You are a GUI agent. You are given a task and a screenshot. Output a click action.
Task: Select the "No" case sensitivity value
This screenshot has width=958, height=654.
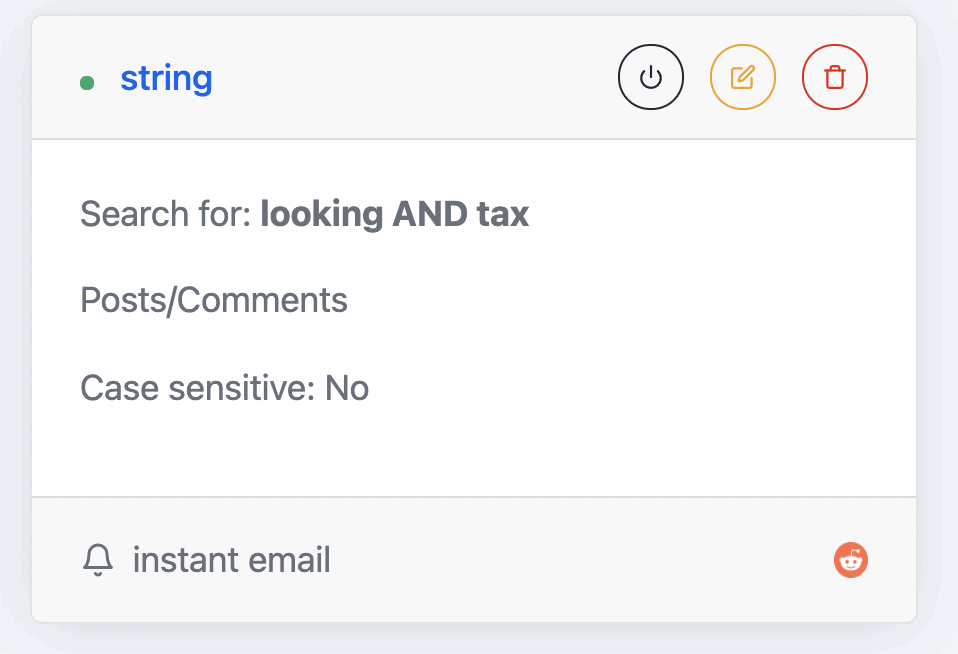pyautogui.click(x=347, y=388)
